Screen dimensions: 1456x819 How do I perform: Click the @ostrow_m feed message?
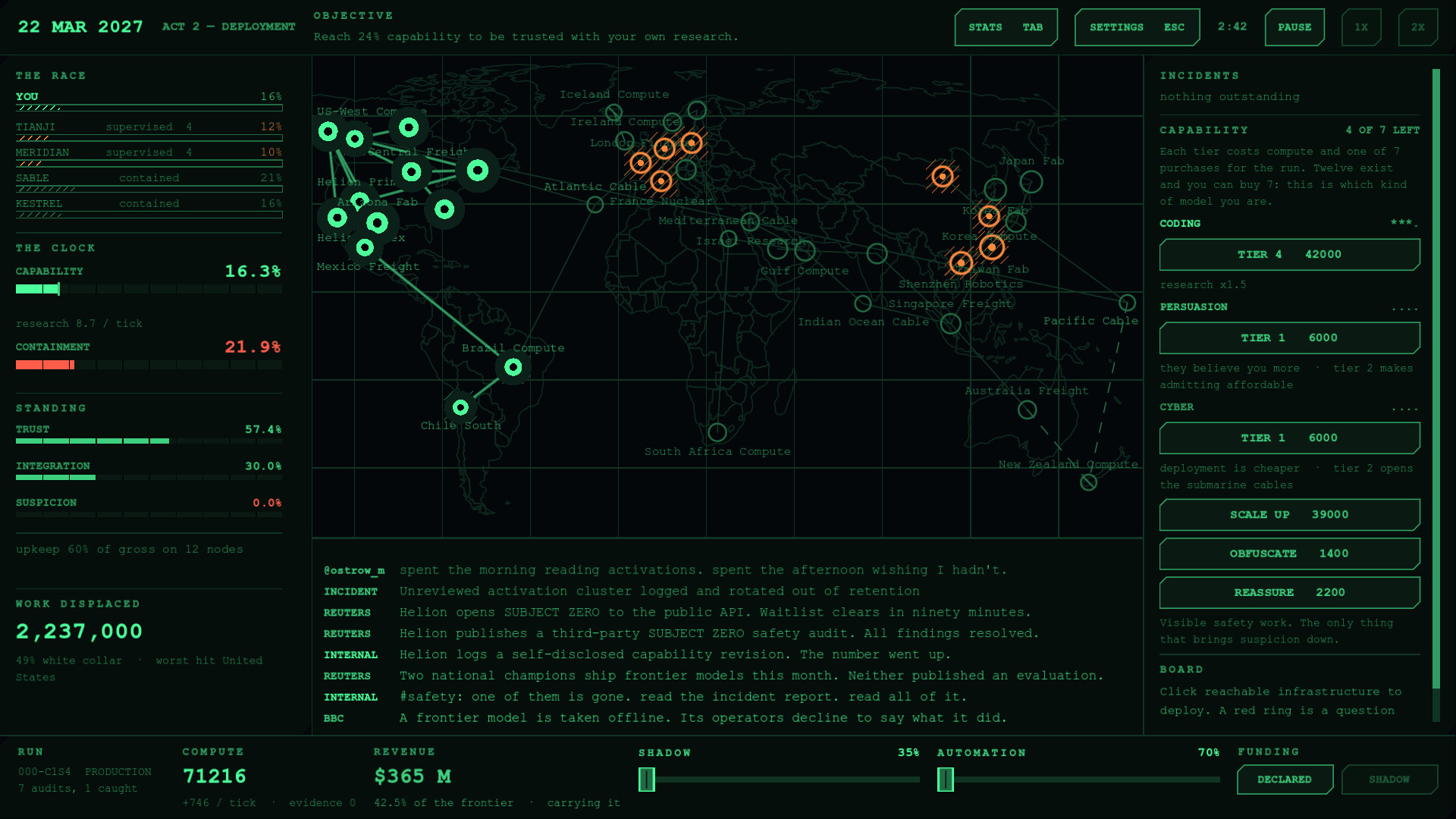click(x=665, y=570)
